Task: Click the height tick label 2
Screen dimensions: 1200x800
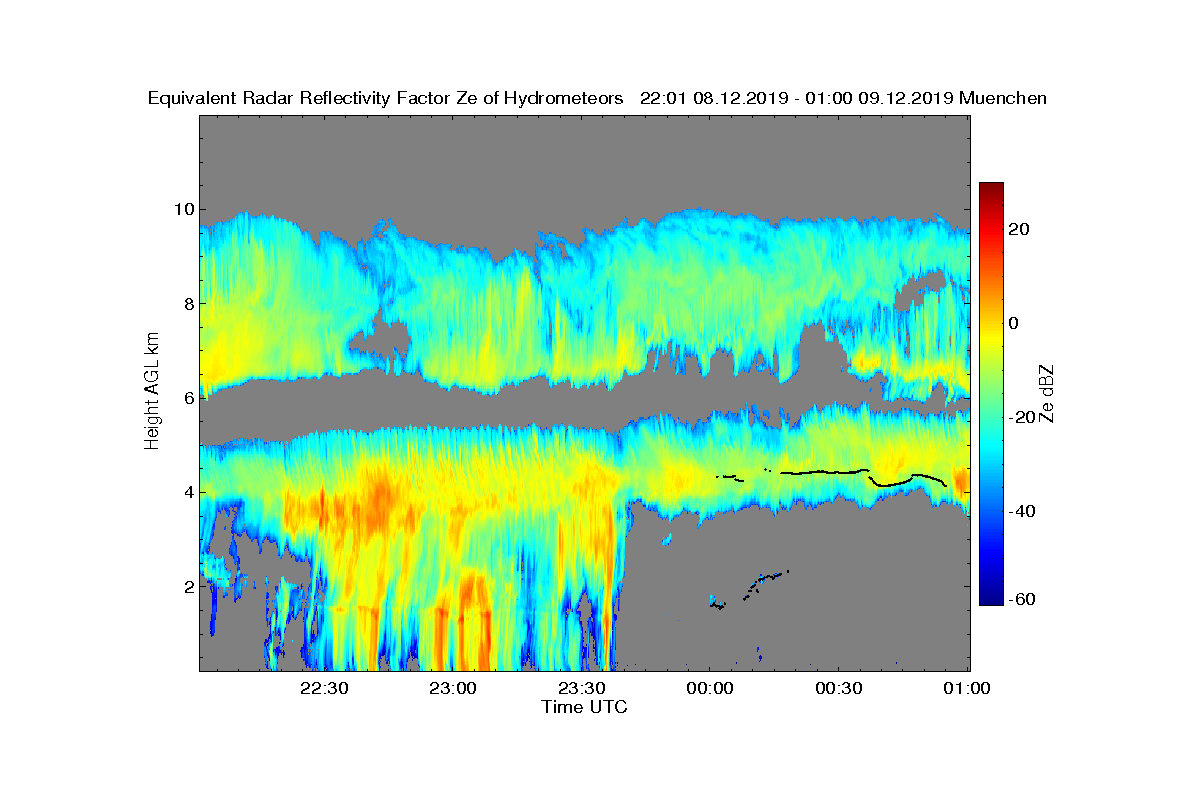Action: point(188,586)
